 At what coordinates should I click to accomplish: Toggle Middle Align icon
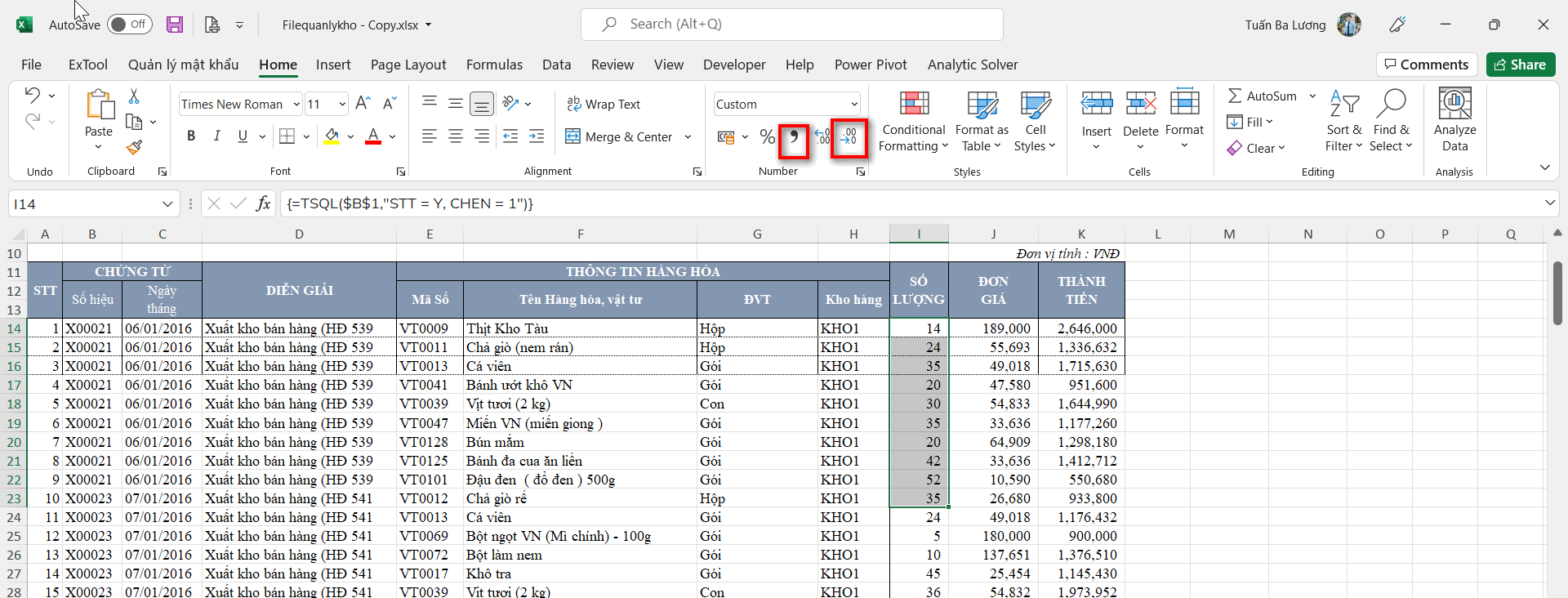tap(456, 103)
